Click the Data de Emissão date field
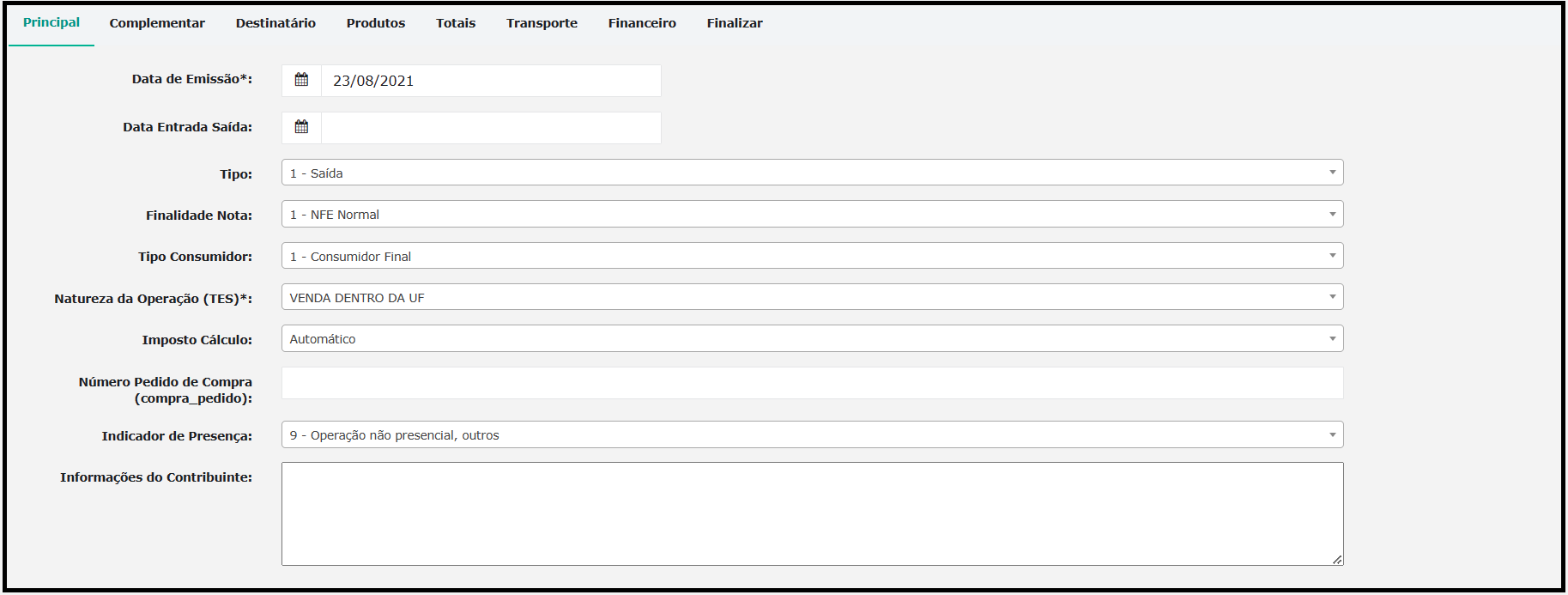The width and height of the screenshot is (1568, 595). pos(490,81)
